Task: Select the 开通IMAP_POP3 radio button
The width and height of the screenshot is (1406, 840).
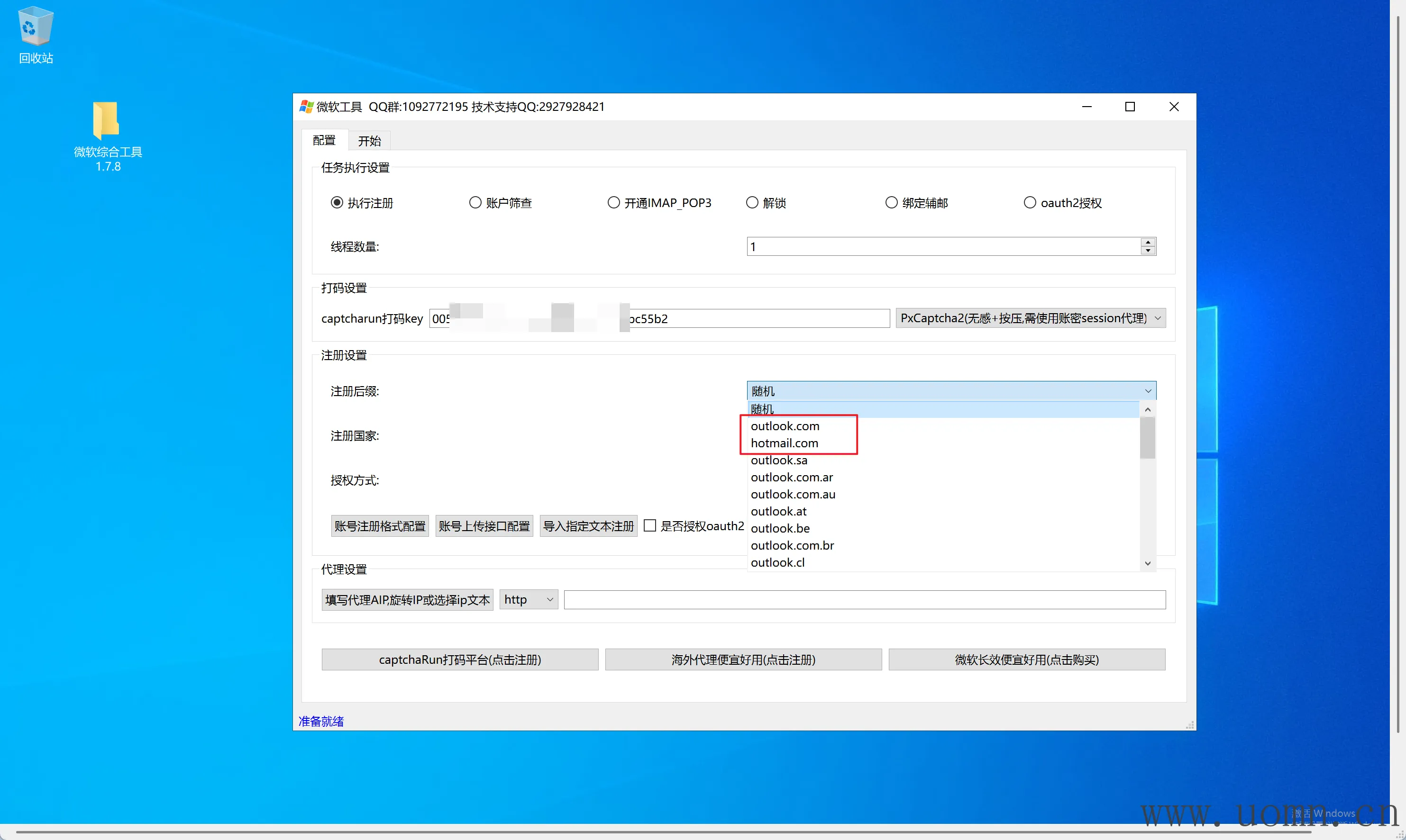Action: [x=613, y=203]
